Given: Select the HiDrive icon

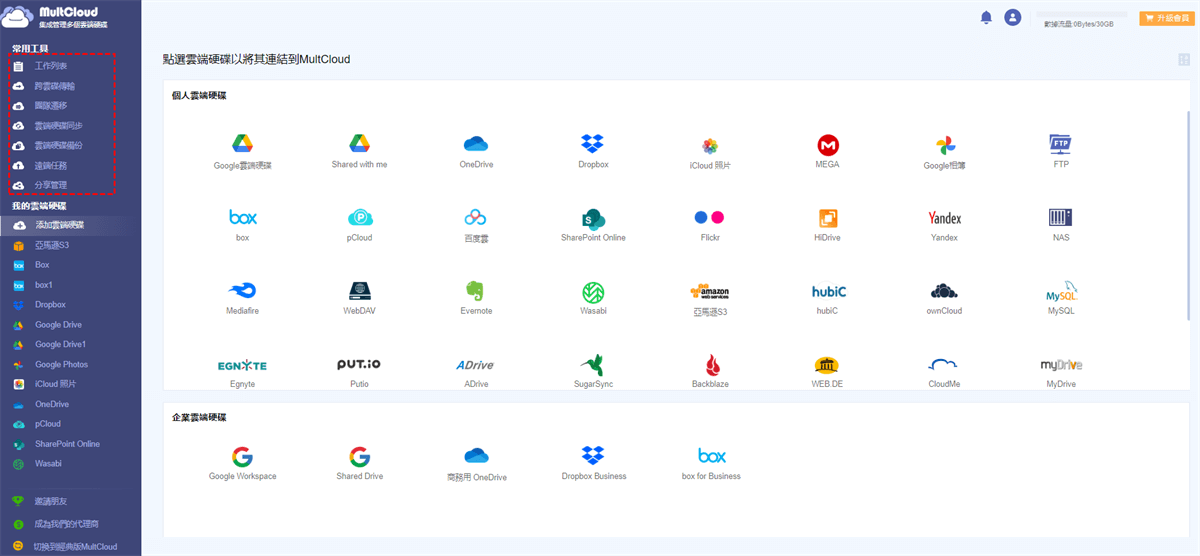Looking at the screenshot, I should tap(827, 225).
